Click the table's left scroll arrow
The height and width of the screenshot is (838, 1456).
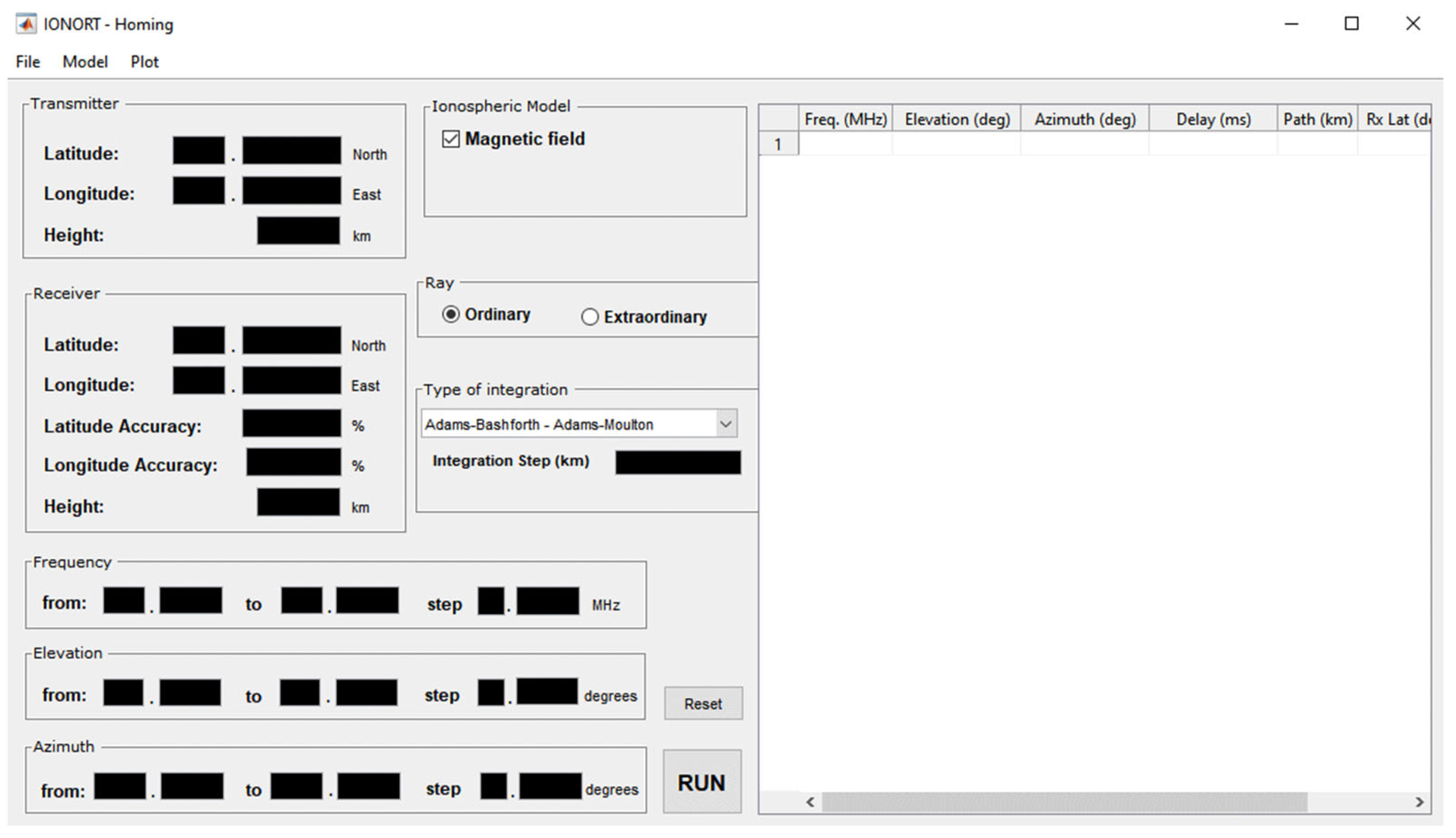click(x=810, y=802)
